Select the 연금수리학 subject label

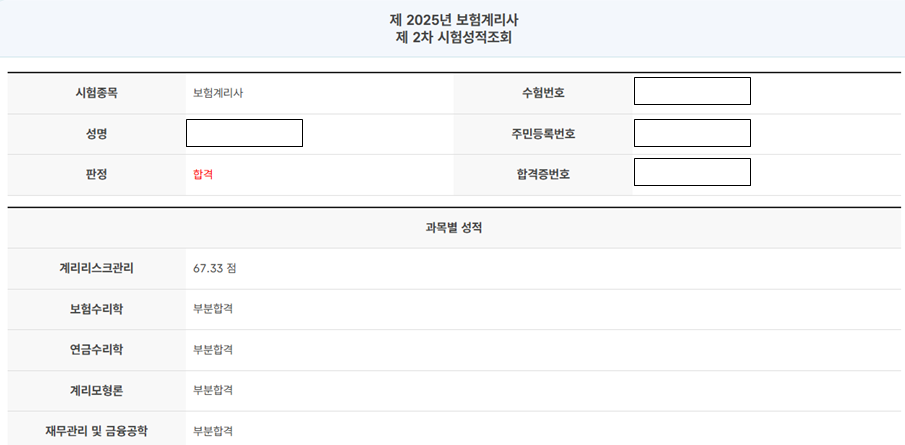click(x=96, y=350)
